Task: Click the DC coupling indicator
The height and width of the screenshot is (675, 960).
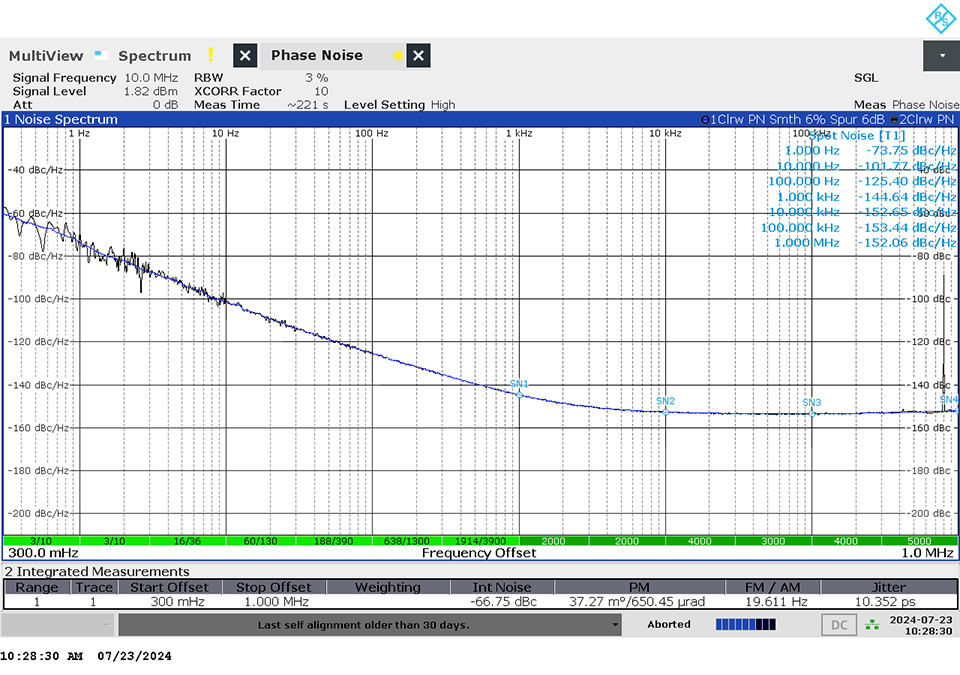Action: coord(839,625)
